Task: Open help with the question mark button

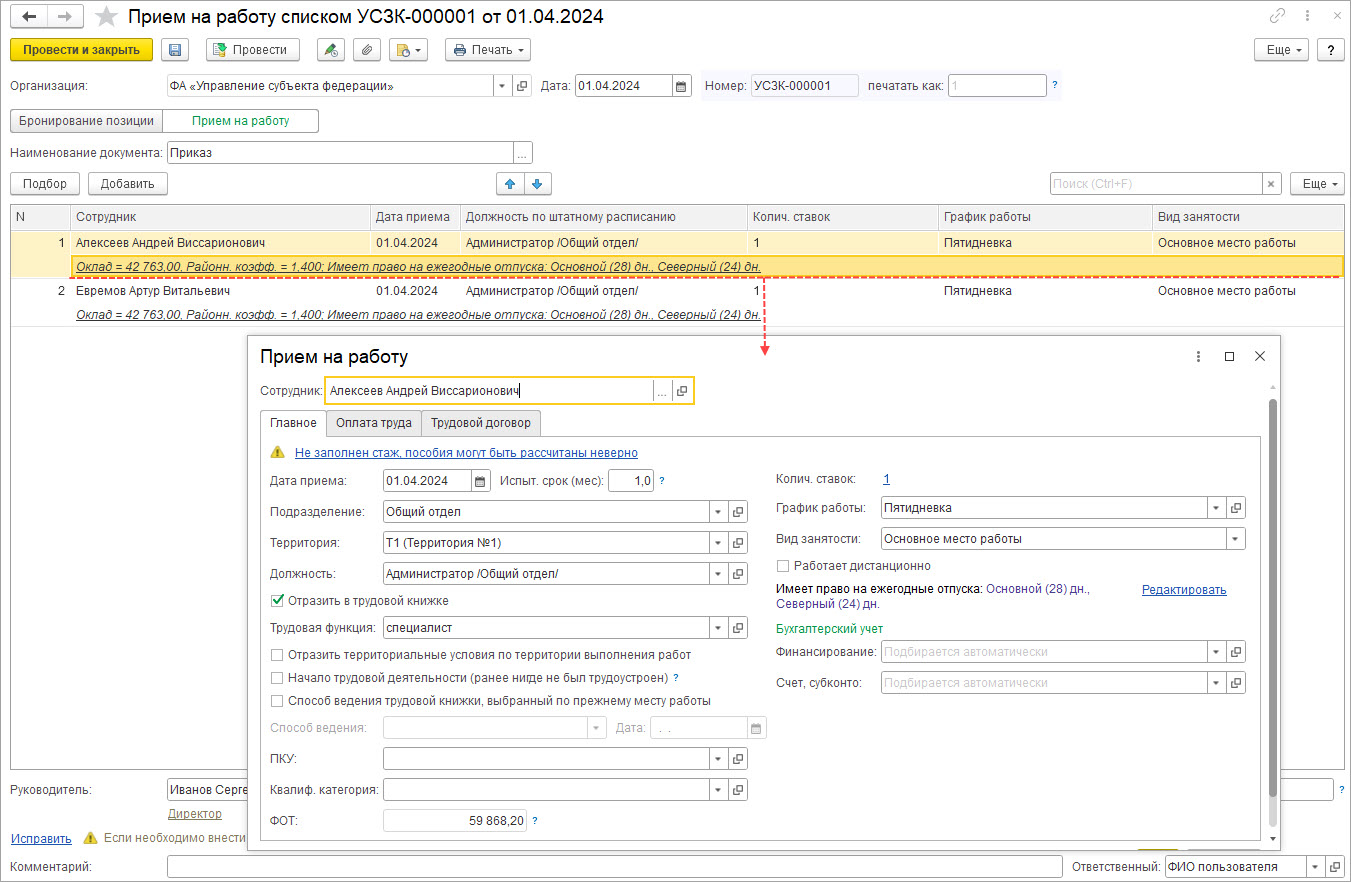Action: pos(1331,50)
